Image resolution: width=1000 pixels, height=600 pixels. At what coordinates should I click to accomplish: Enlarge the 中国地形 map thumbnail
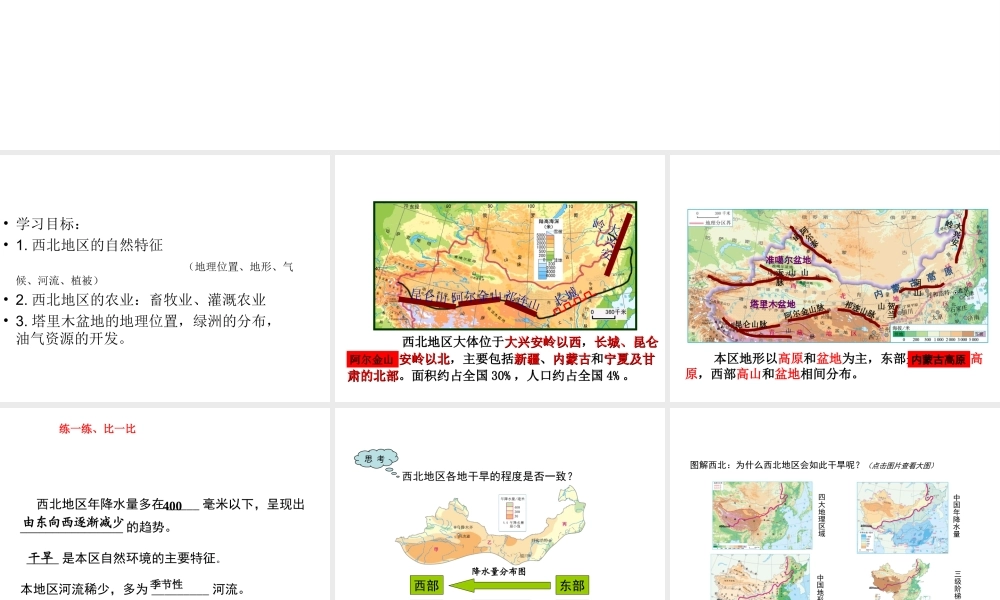[x=761, y=577]
